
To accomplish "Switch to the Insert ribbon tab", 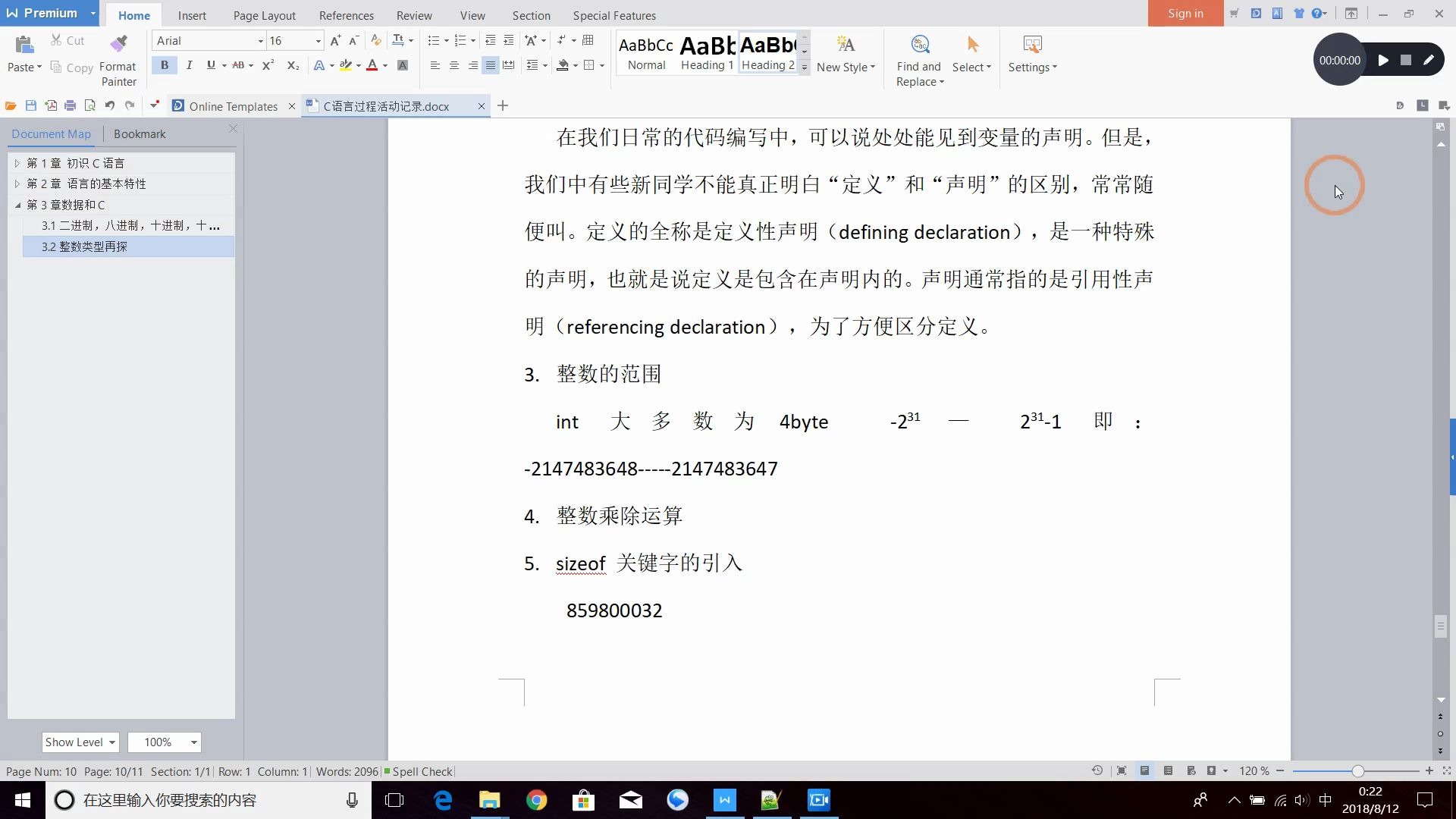I will 192,15.
